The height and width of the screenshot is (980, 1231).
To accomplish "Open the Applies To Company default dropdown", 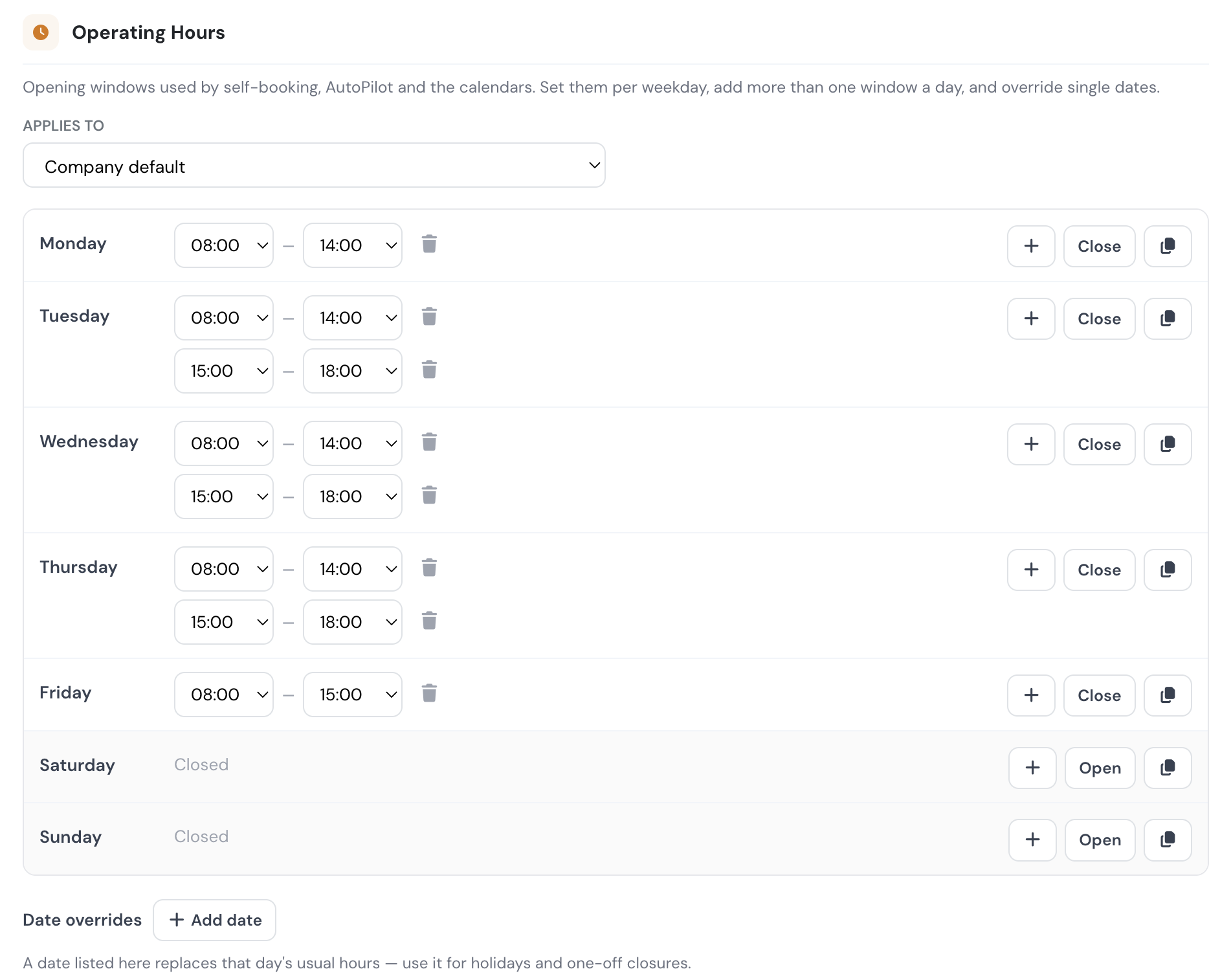I will pos(314,166).
